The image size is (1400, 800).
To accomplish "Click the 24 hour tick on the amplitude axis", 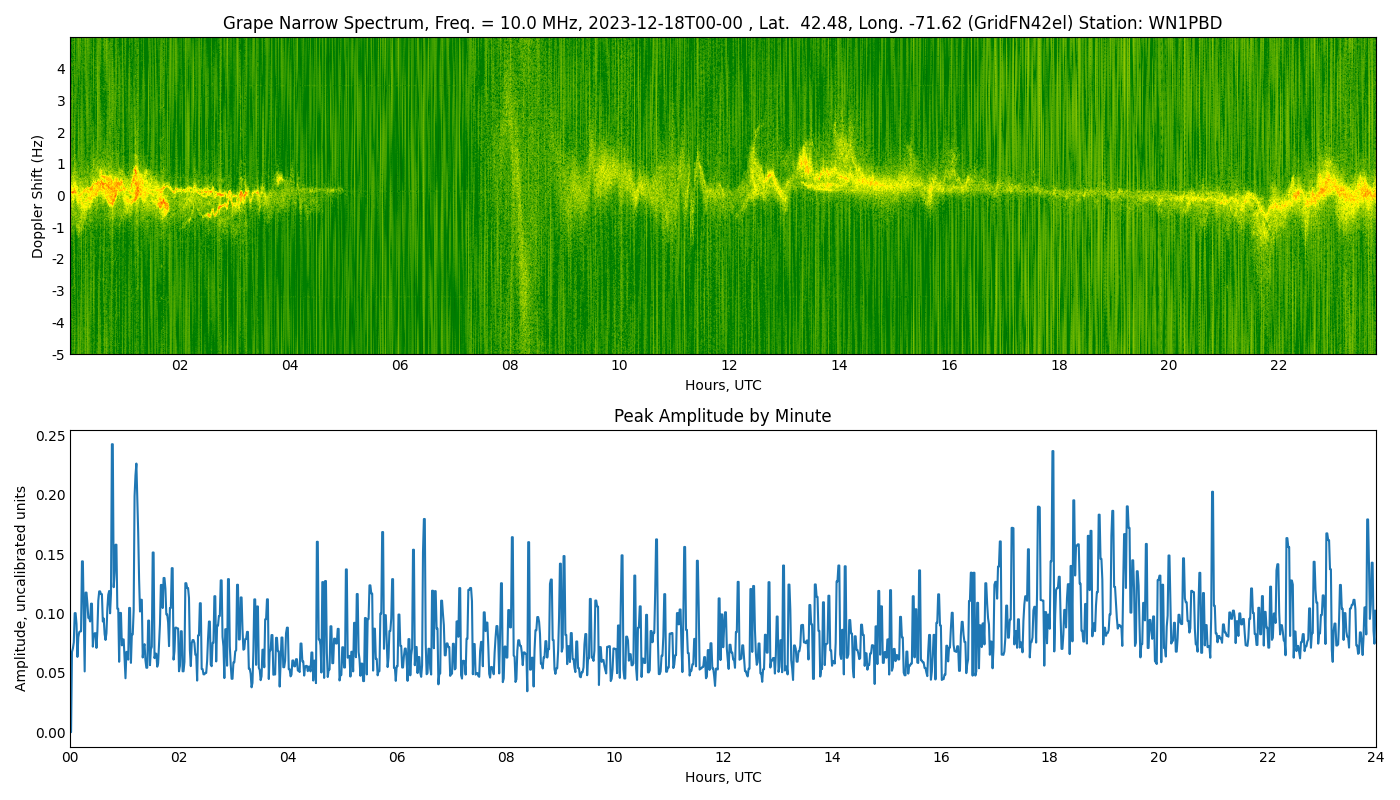I will coord(1376,758).
